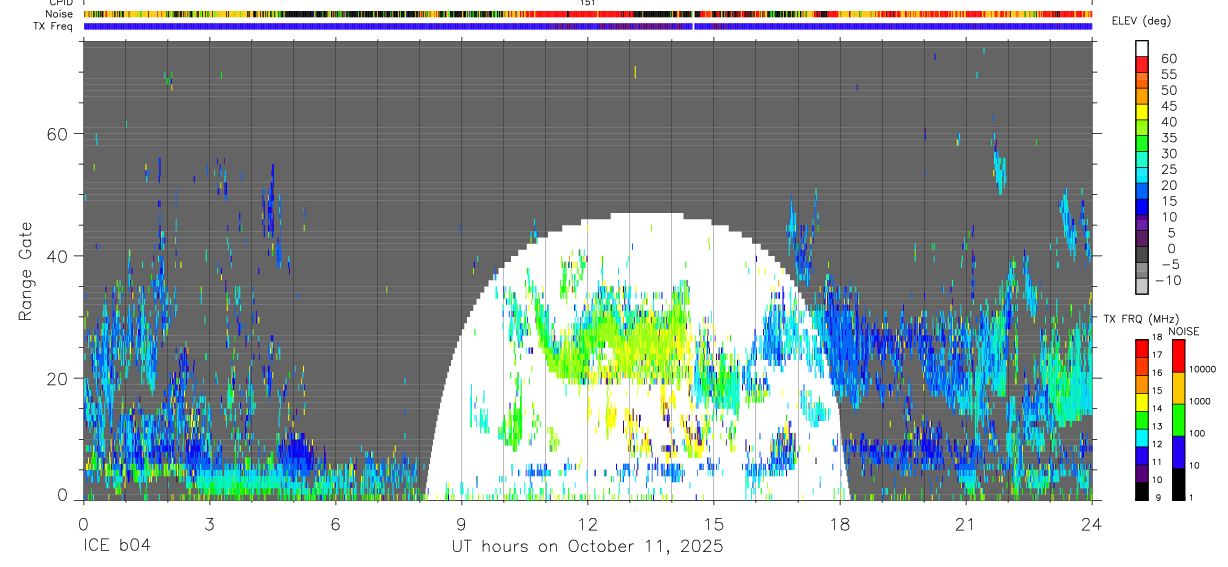Click the '55' label on ELEV legend
1228x567 pixels.
click(1169, 74)
